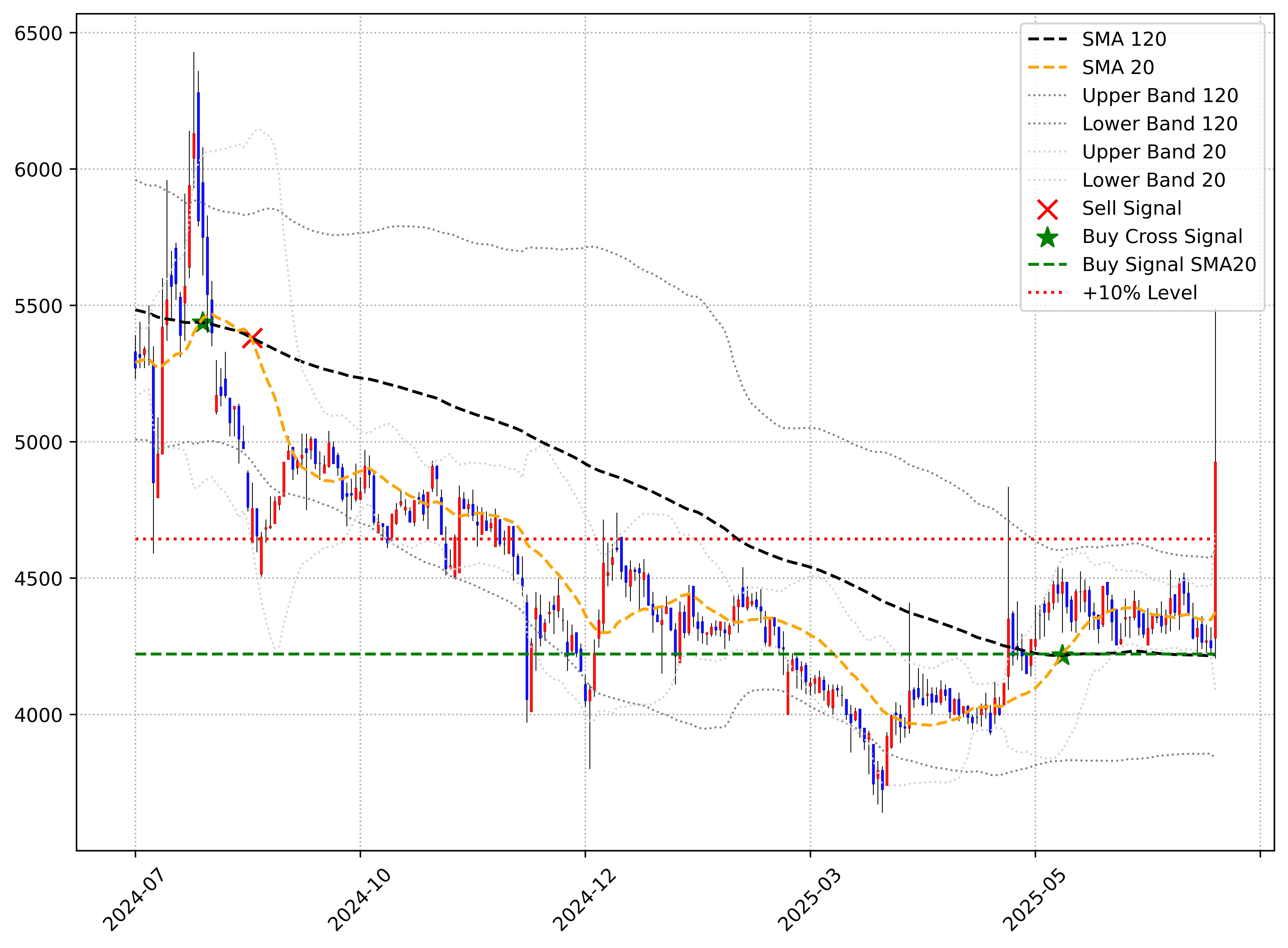Click the green star icon in legend

(x=1047, y=238)
